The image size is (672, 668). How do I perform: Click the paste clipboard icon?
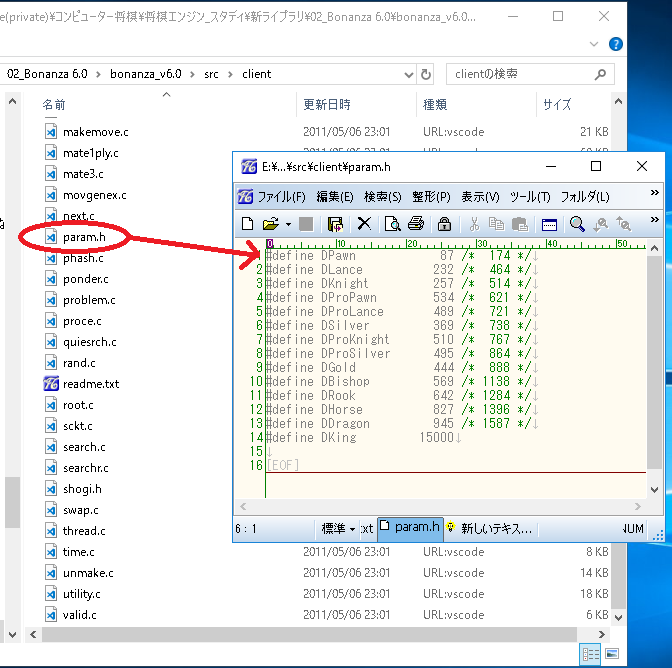click(x=520, y=224)
